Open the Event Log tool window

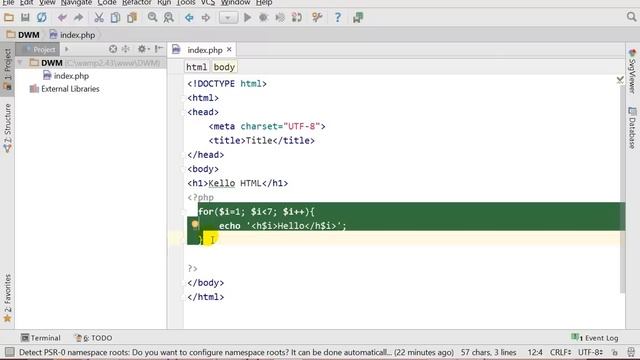coord(595,338)
